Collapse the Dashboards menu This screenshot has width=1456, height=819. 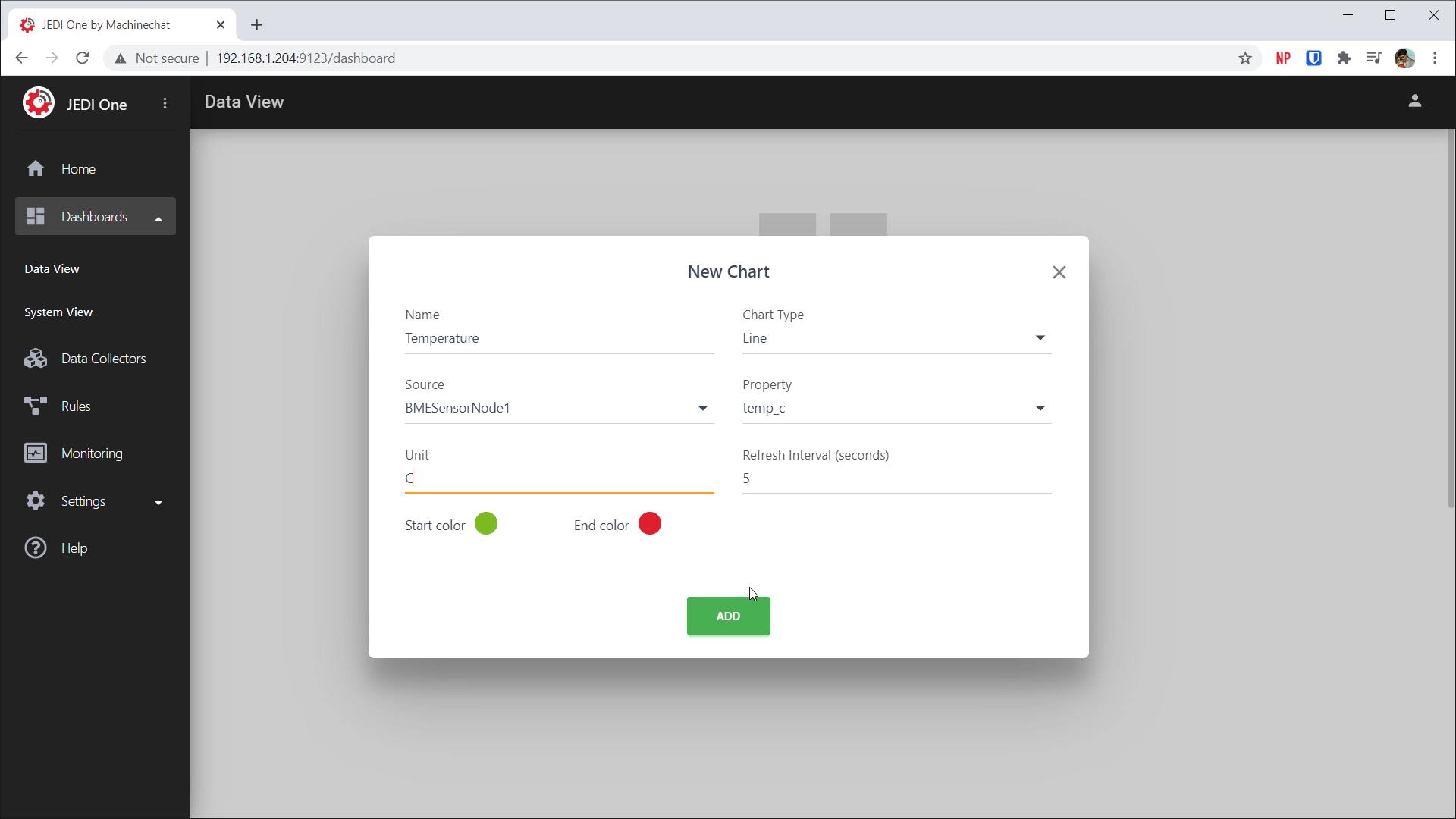pyautogui.click(x=158, y=218)
